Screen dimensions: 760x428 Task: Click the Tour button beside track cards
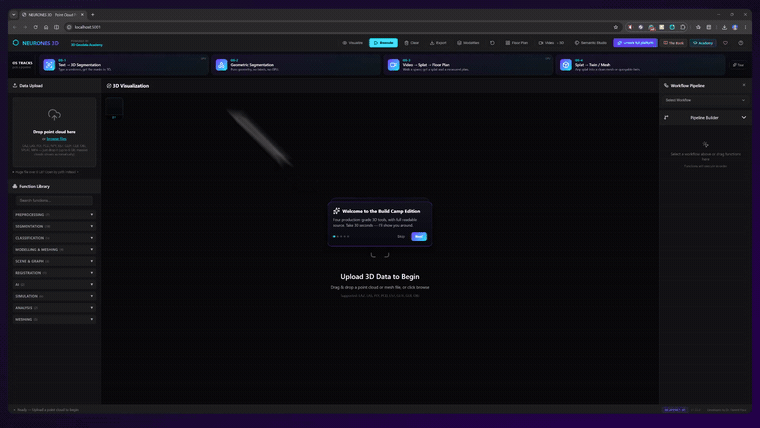(738, 64)
